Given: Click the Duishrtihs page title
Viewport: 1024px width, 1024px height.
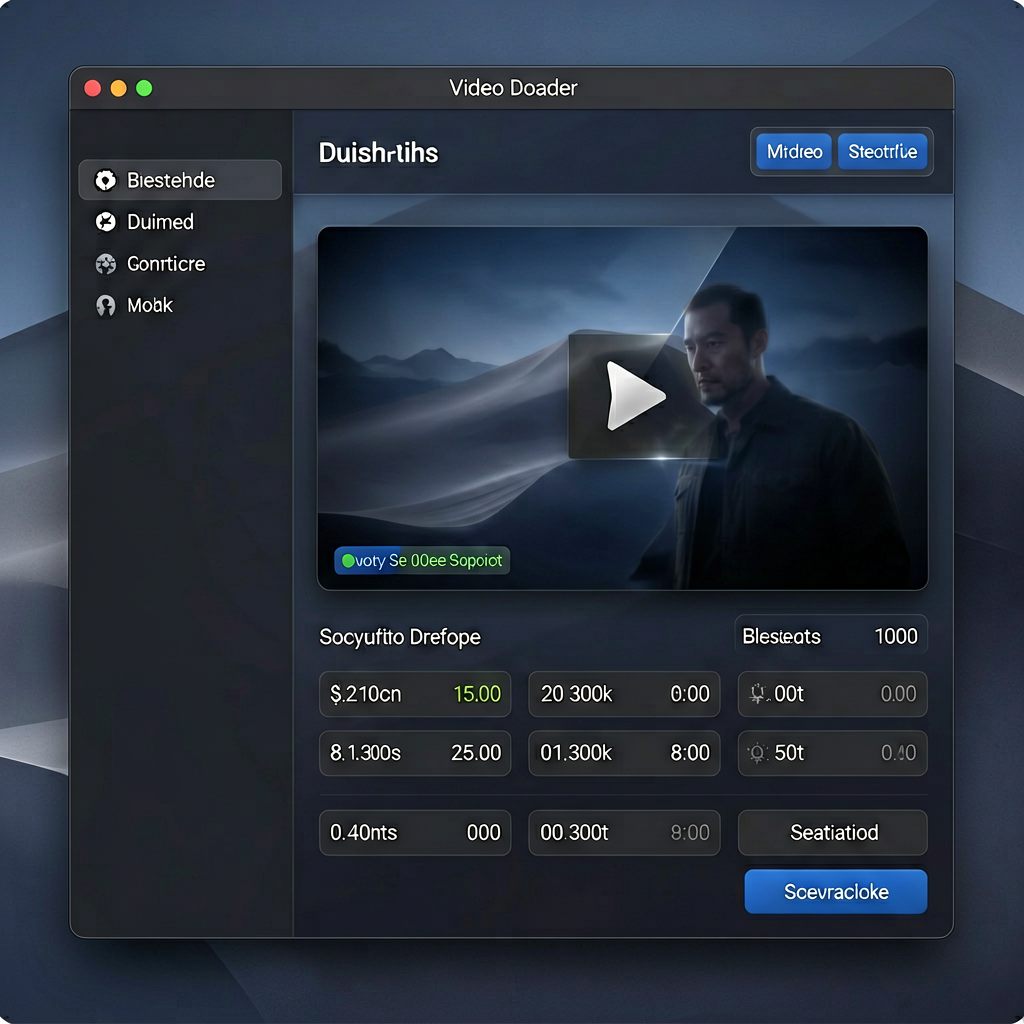Looking at the screenshot, I should point(378,153).
